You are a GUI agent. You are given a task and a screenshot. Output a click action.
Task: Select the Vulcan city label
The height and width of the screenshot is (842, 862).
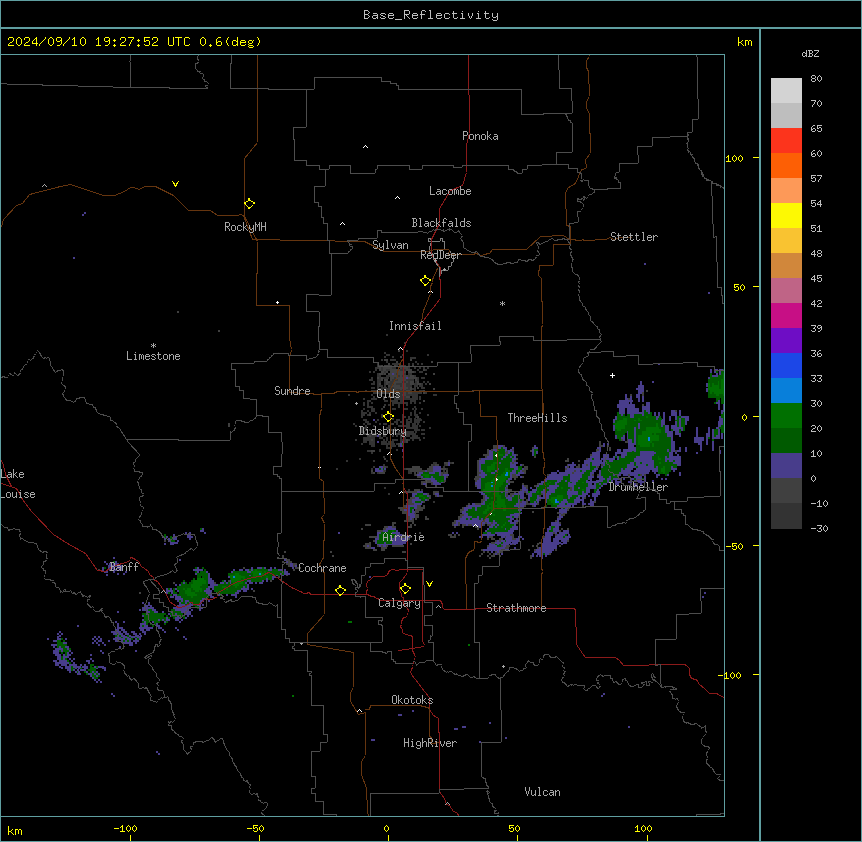542,792
